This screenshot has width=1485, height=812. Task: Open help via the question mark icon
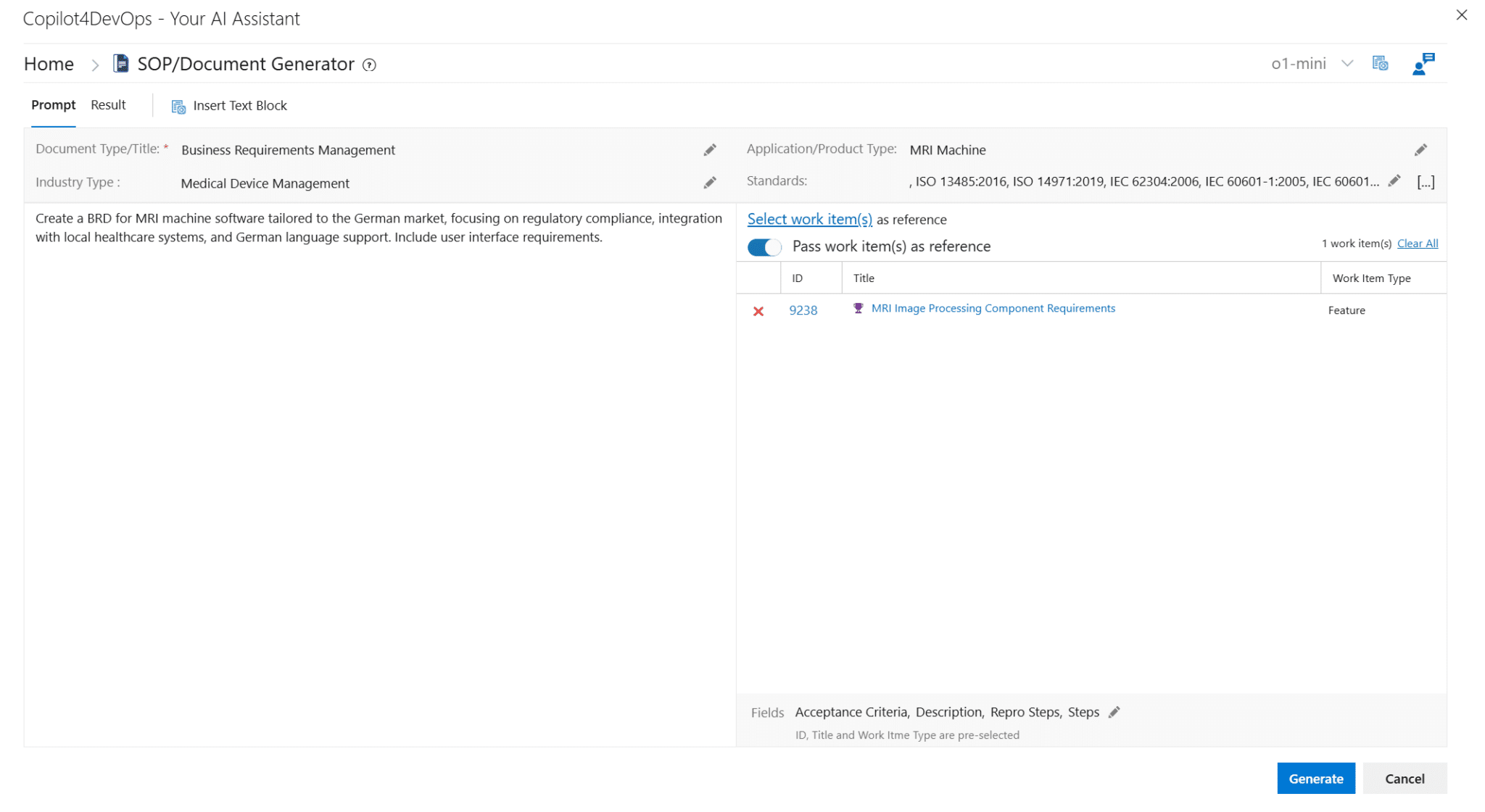pos(370,65)
